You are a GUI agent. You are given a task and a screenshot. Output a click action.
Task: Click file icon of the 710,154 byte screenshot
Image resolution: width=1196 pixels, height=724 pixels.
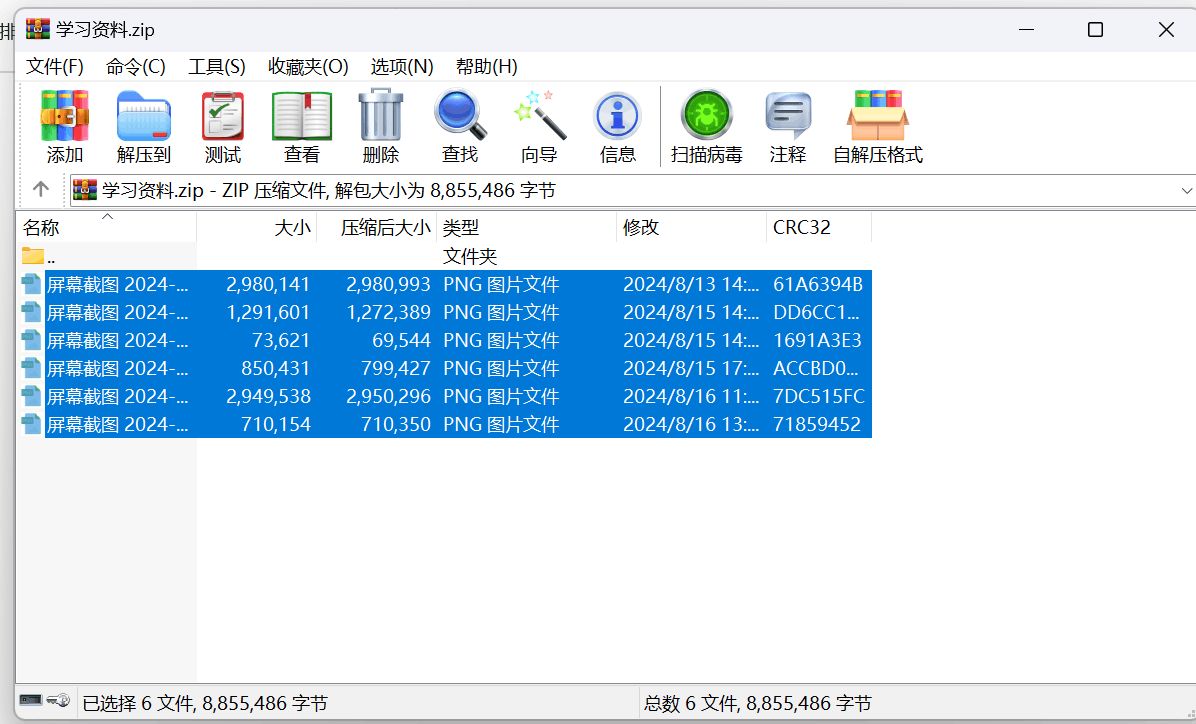[31, 424]
